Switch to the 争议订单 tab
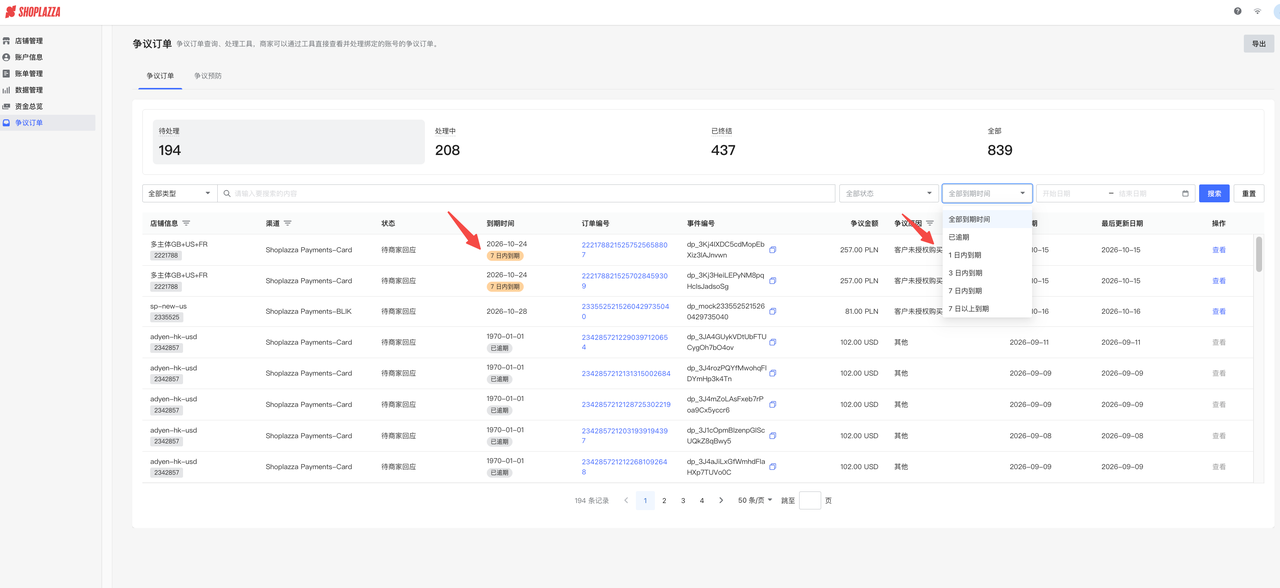 [160, 76]
